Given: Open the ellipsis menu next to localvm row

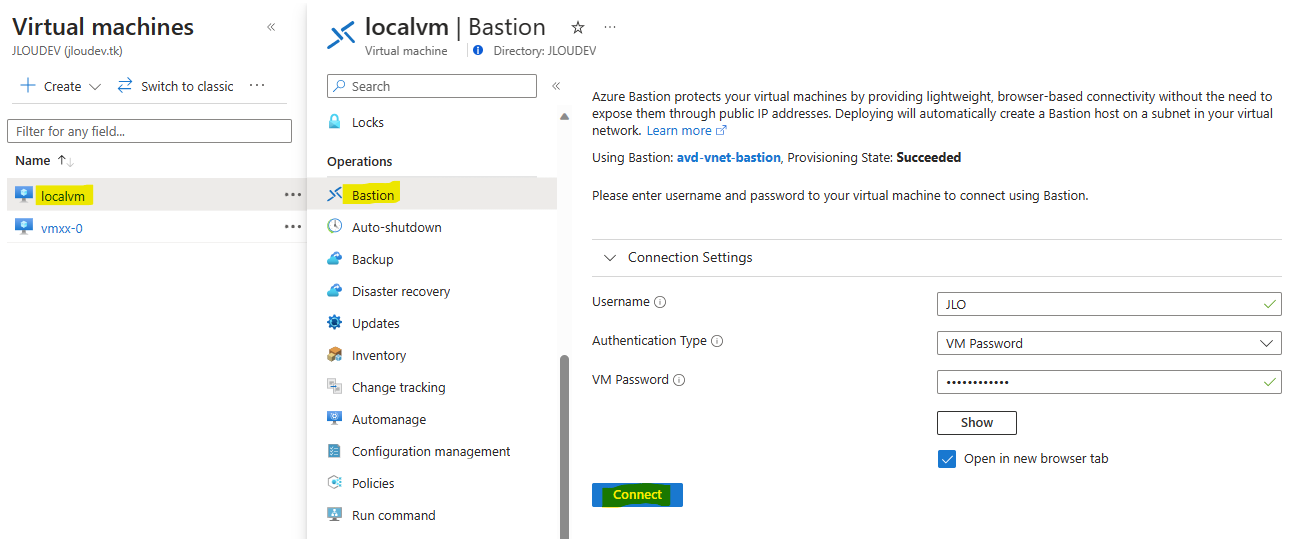Looking at the screenshot, I should [x=293, y=195].
